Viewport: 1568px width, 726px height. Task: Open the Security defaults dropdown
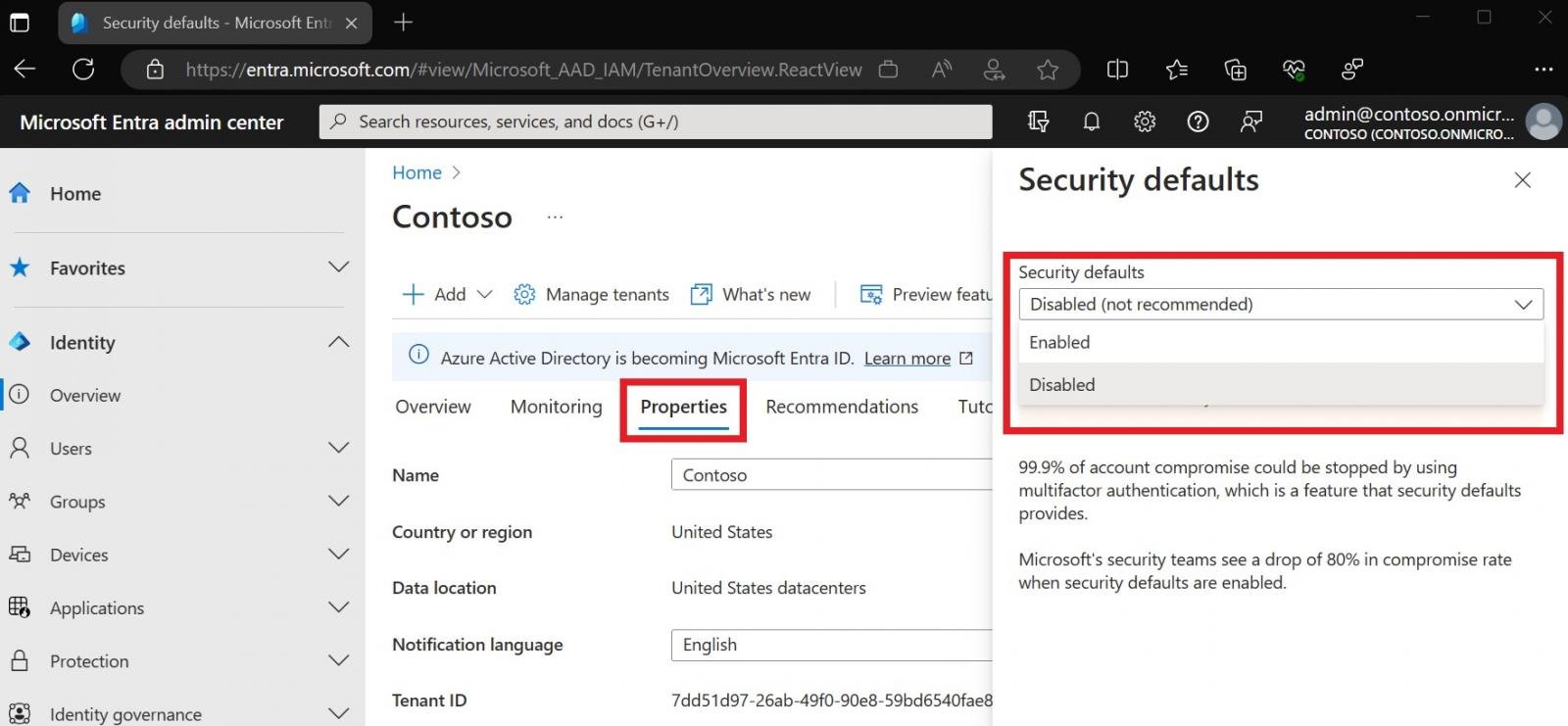click(1281, 304)
